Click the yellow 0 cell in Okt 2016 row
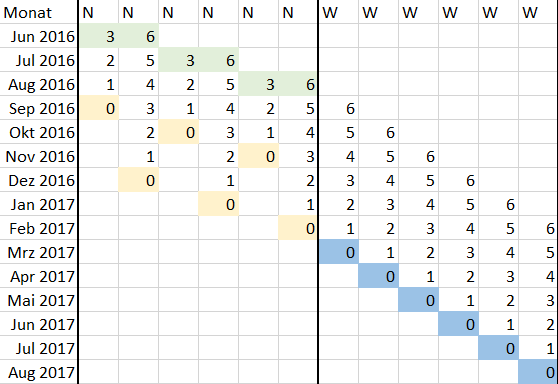The height and width of the screenshot is (384, 558). (x=178, y=132)
